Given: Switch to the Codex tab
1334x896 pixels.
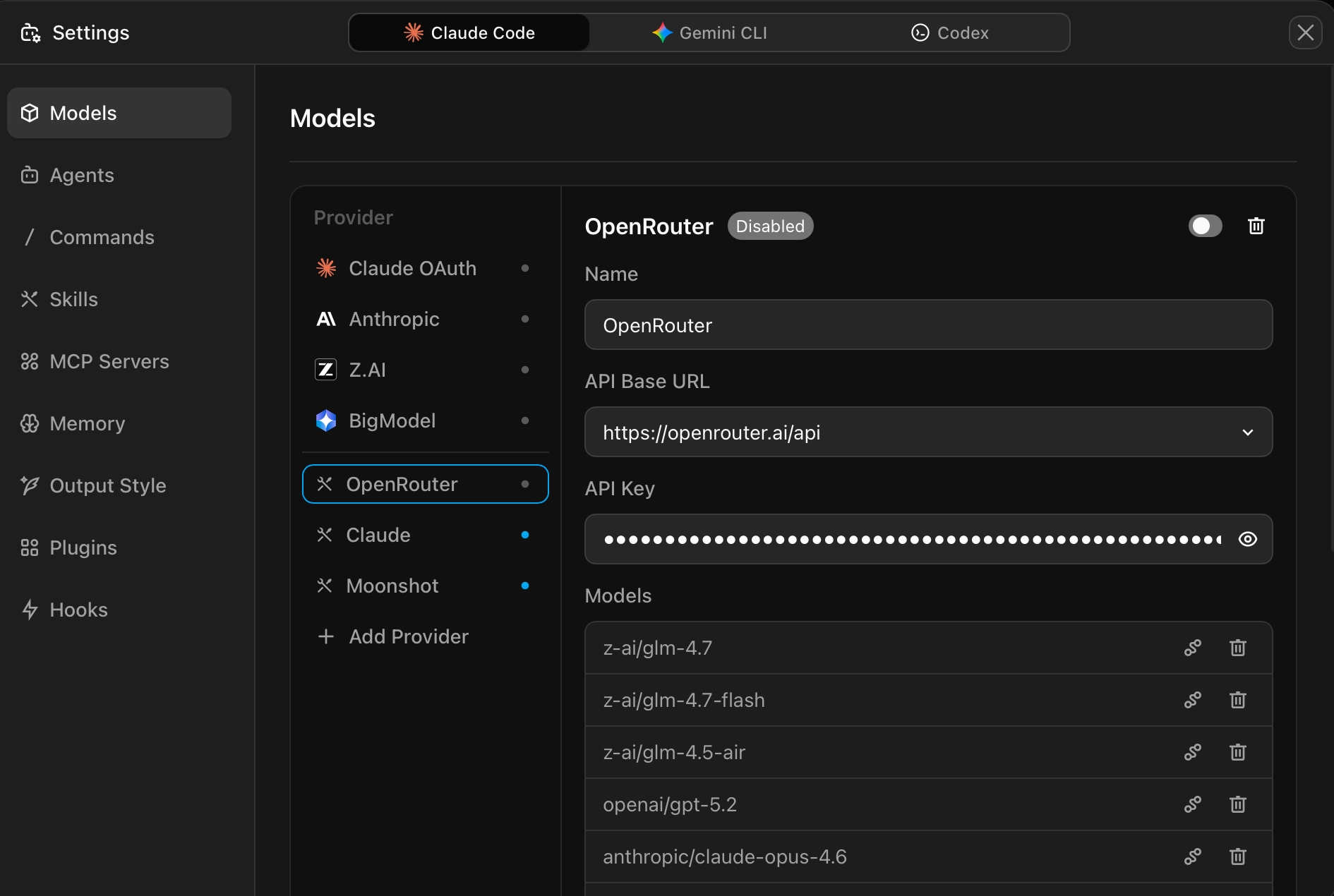Looking at the screenshot, I should [x=949, y=32].
